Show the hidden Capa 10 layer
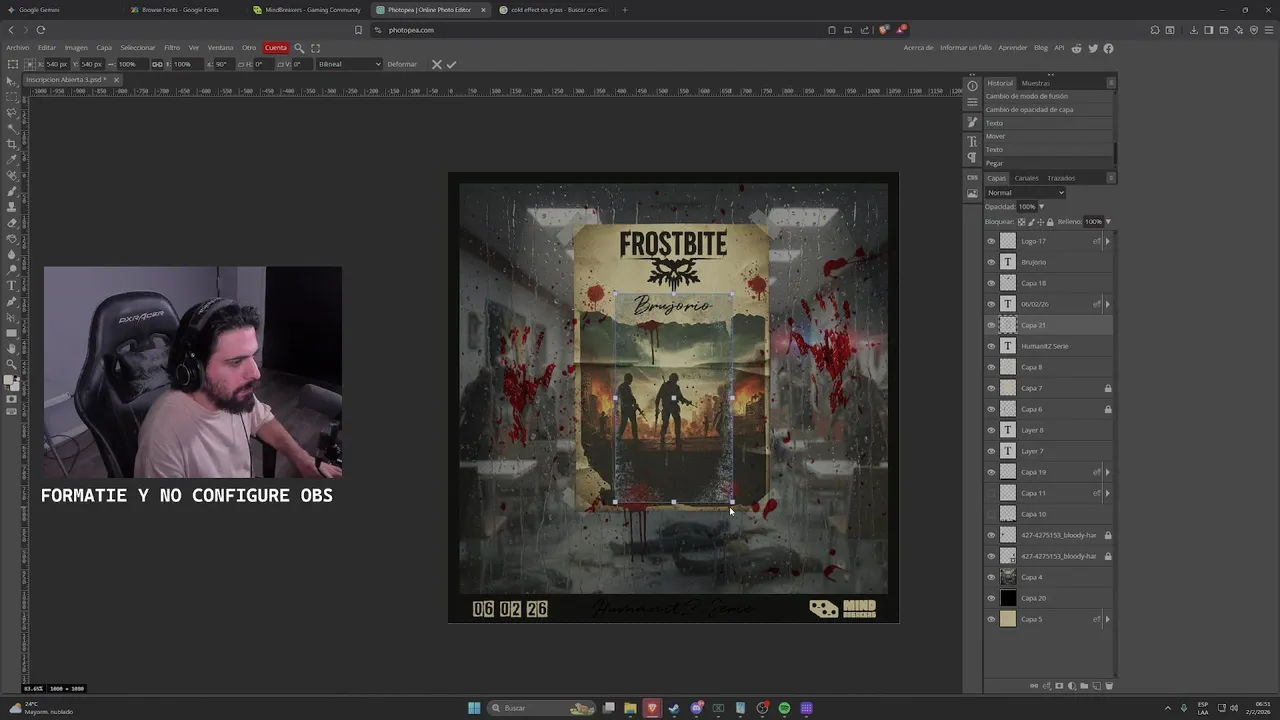Screen dimensions: 1280x720 coord(991,514)
